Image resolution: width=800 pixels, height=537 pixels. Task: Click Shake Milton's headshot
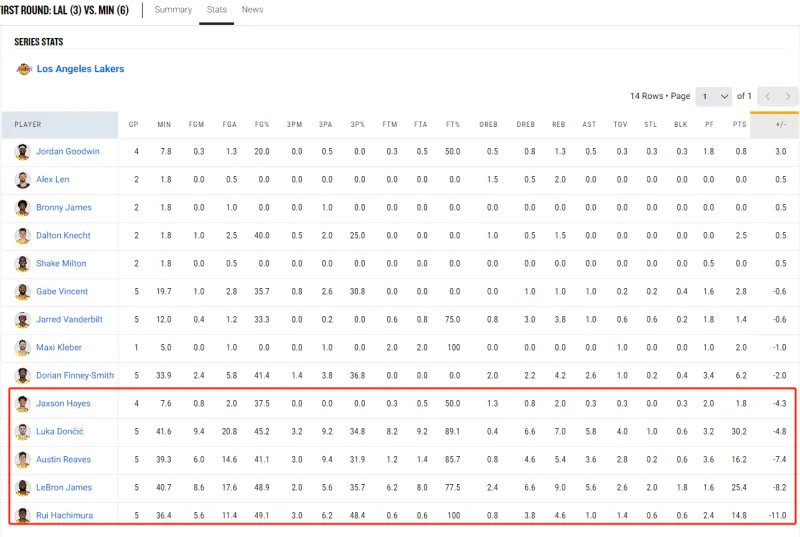[x=22, y=264]
